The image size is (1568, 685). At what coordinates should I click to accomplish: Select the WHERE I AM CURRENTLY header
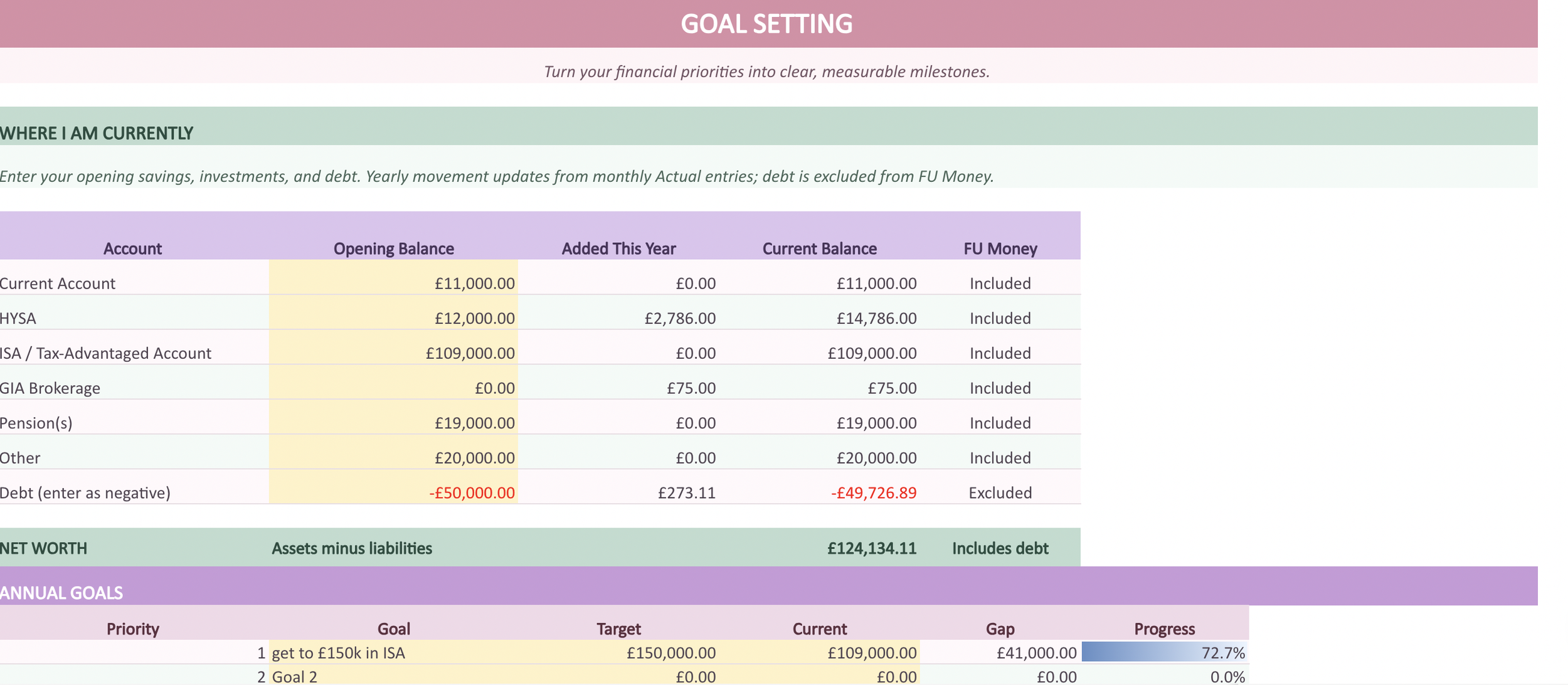point(768,126)
